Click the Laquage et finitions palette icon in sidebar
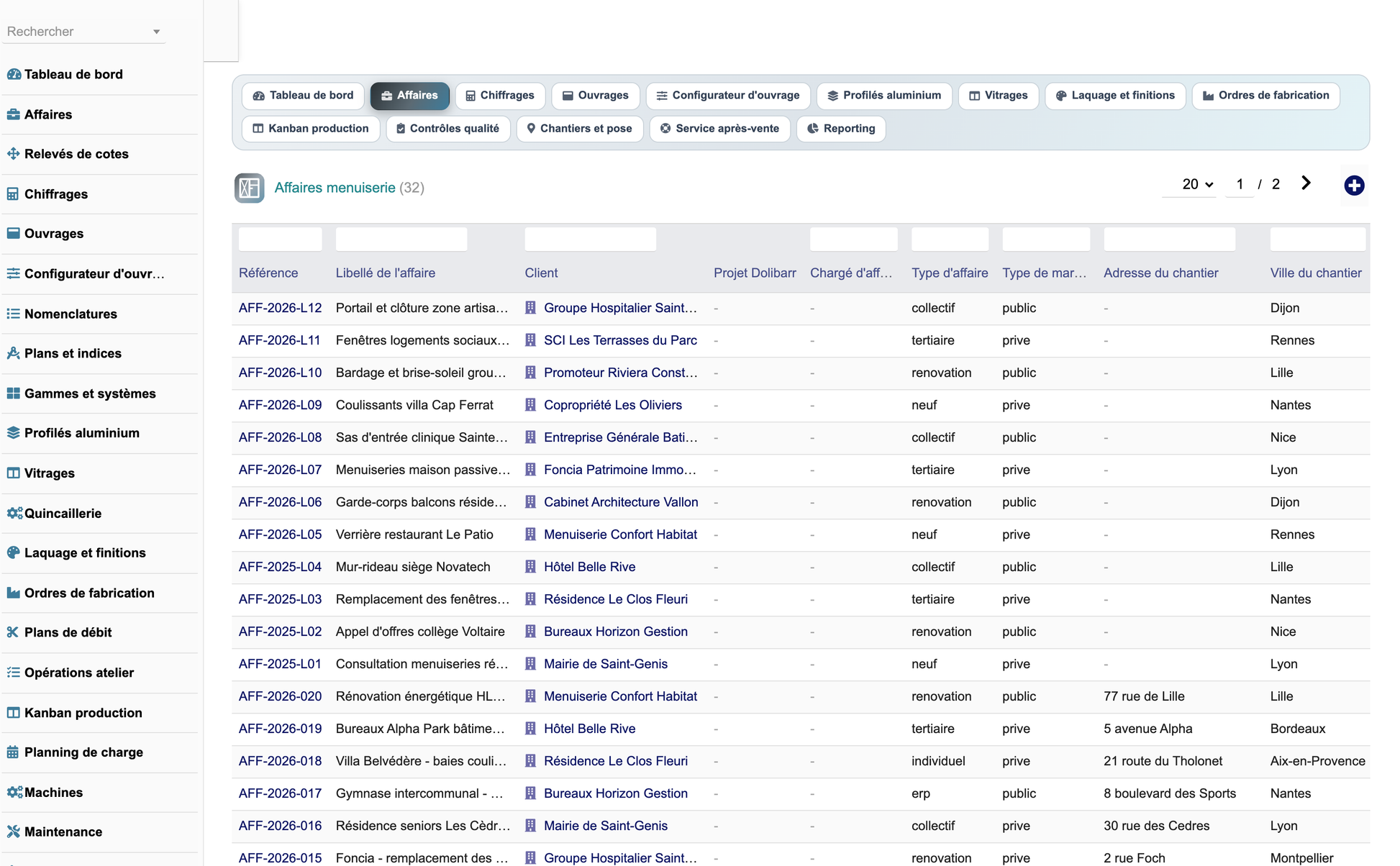 (14, 552)
